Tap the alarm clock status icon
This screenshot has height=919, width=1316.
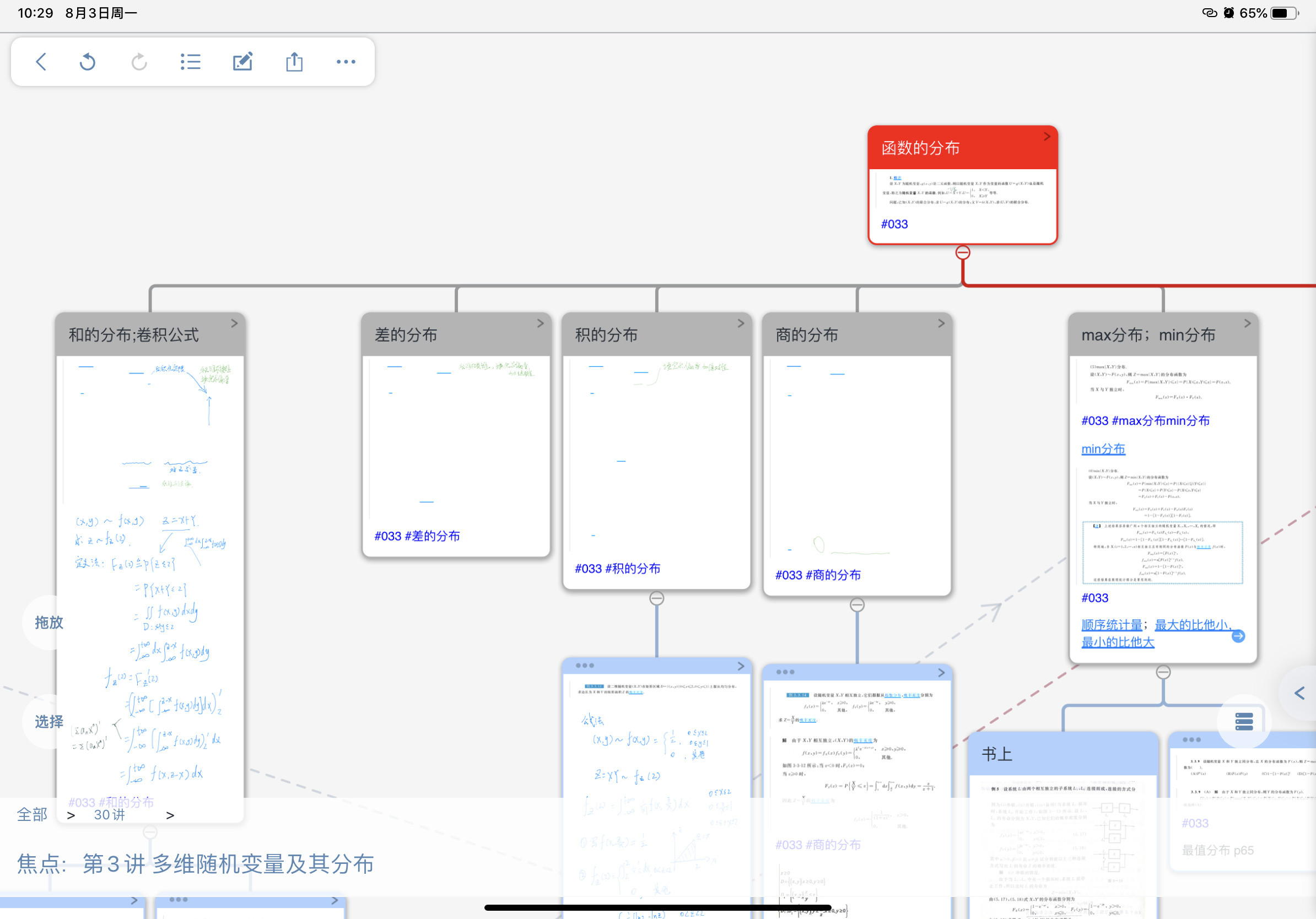(1228, 13)
